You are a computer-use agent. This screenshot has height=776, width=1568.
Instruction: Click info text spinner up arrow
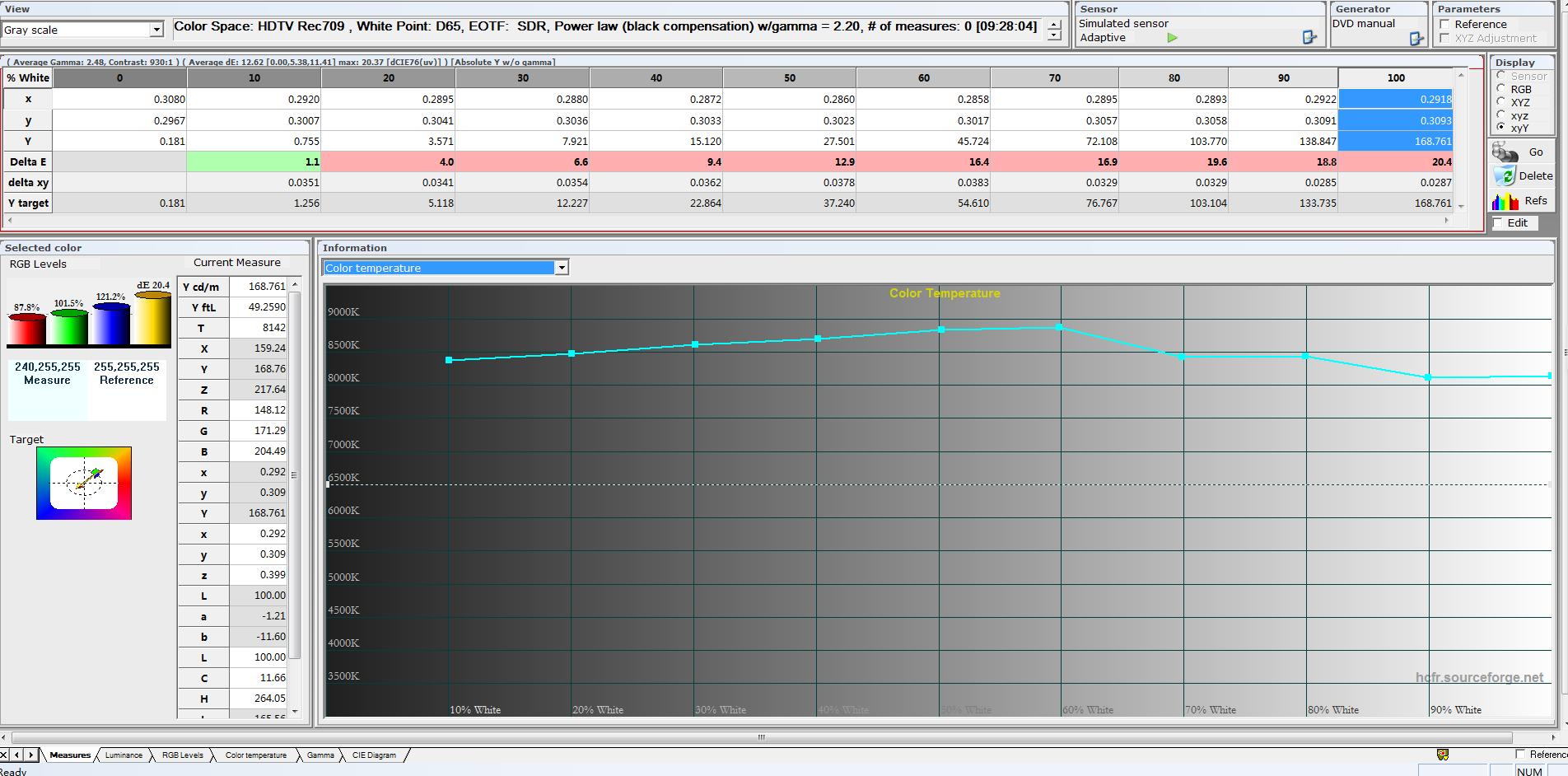1054,24
